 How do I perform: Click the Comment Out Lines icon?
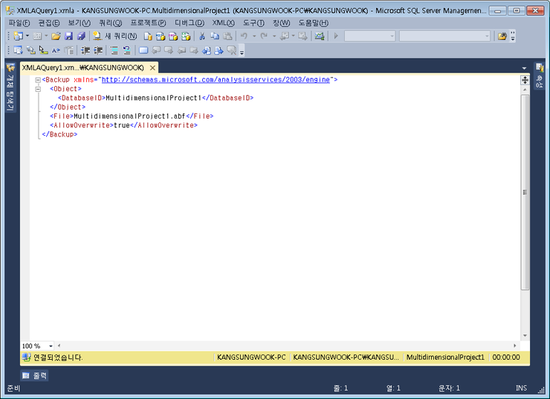[x=114, y=50]
